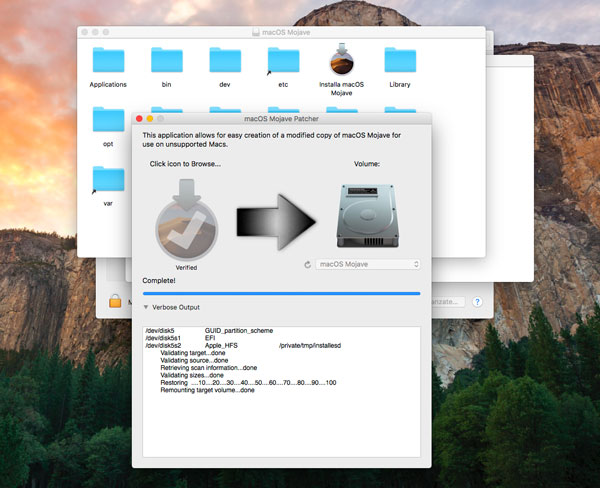Click the orange lock icon
The image size is (600, 488).
coord(115,301)
